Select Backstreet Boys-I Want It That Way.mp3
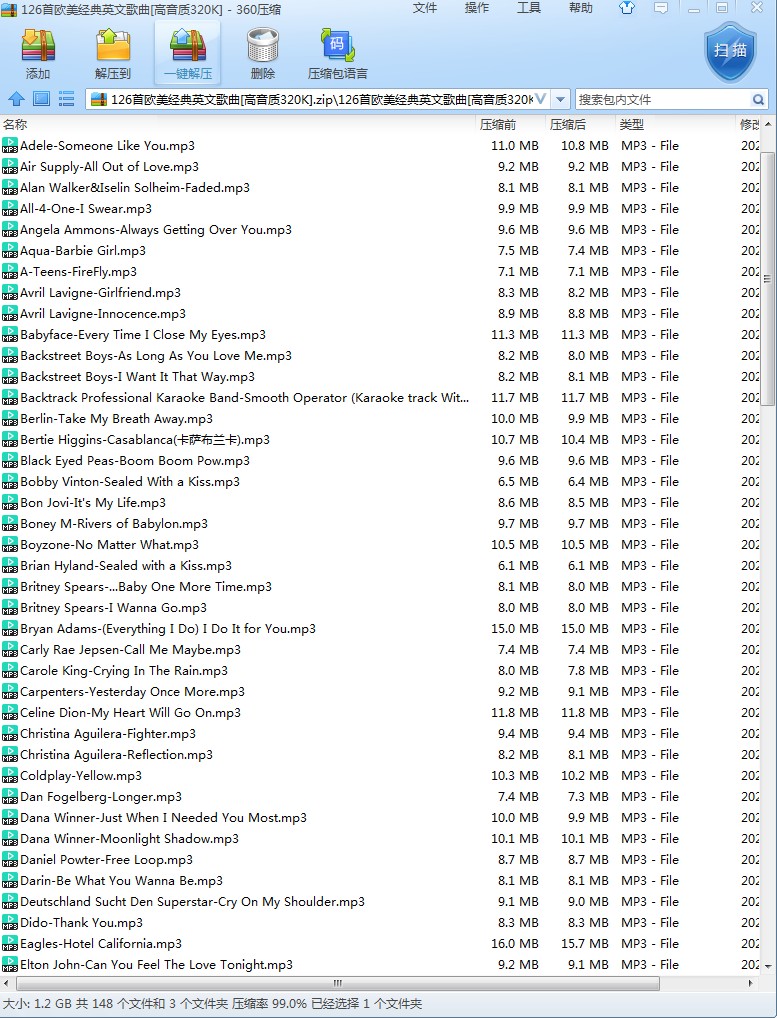This screenshot has width=777, height=1018. tap(138, 377)
